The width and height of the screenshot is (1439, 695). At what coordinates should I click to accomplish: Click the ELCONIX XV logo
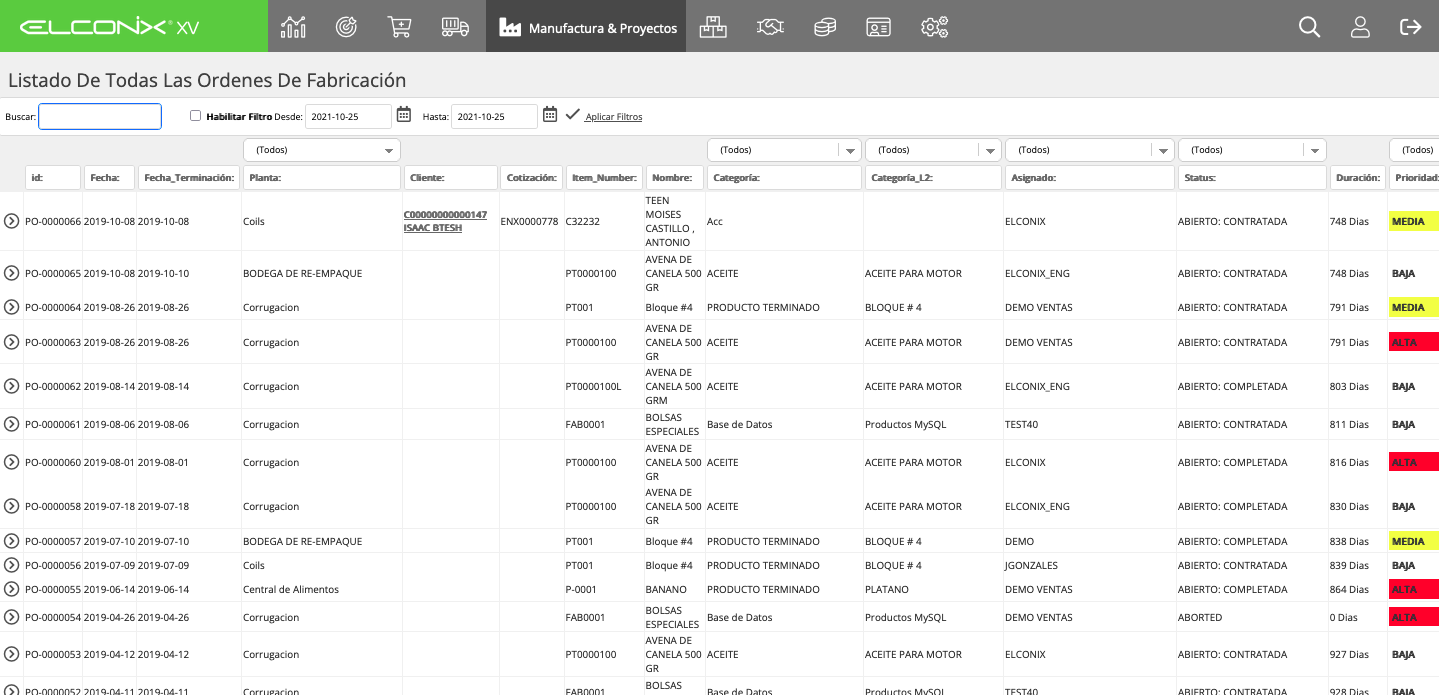click(x=110, y=27)
